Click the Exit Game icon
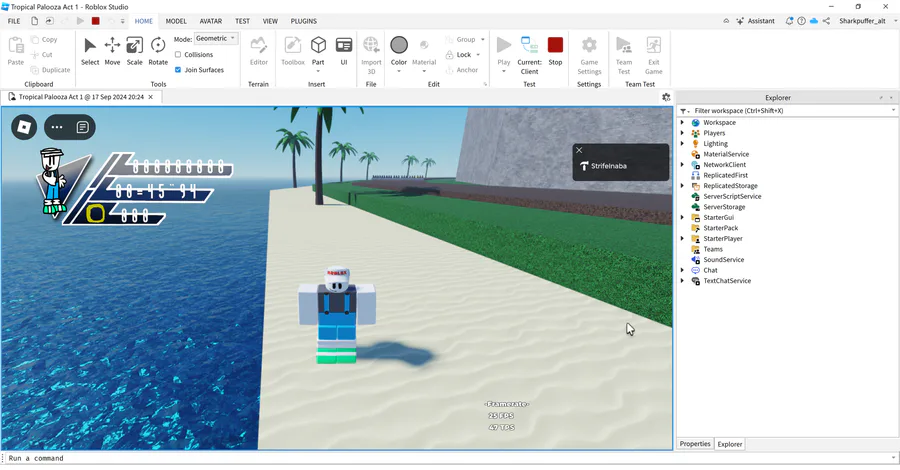900x470 pixels. tap(654, 45)
